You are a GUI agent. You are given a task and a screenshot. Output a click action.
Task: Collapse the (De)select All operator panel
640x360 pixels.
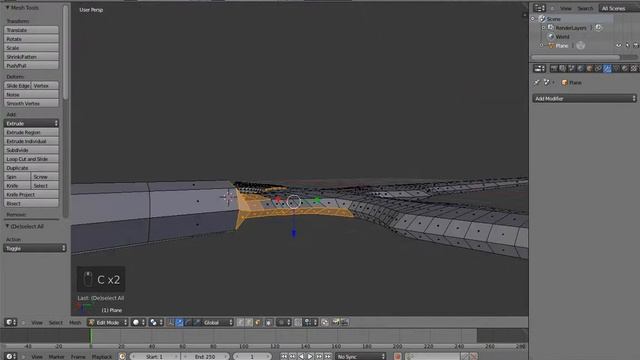pos(7,226)
